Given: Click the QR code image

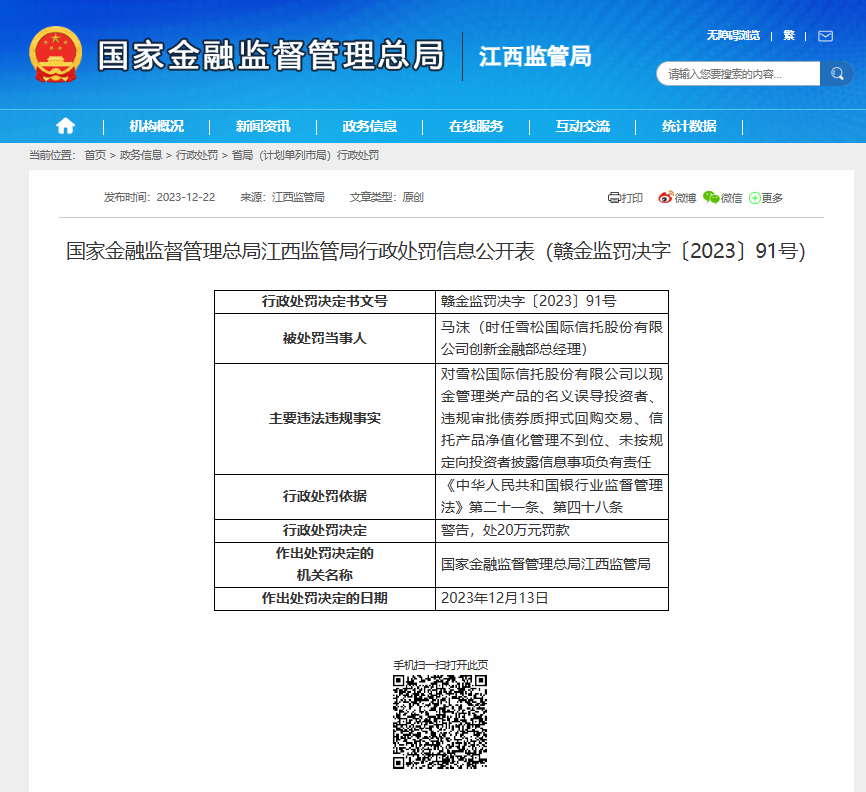Looking at the screenshot, I should (x=440, y=721).
